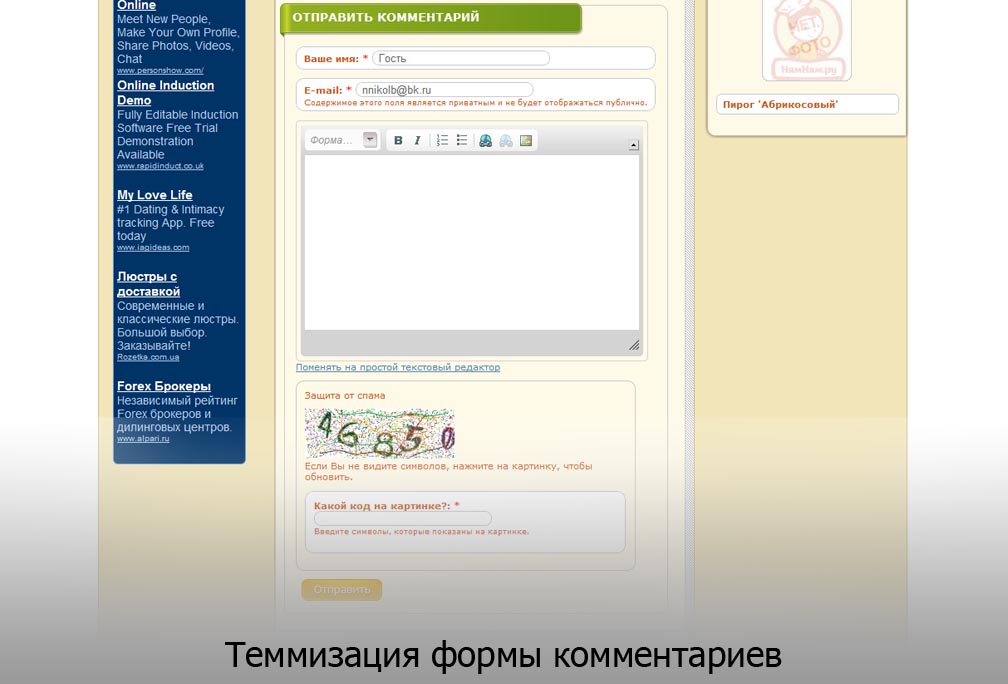Screen dimensions: 1008x684
Task: Insert a bulleted list in editor
Action: [462, 141]
